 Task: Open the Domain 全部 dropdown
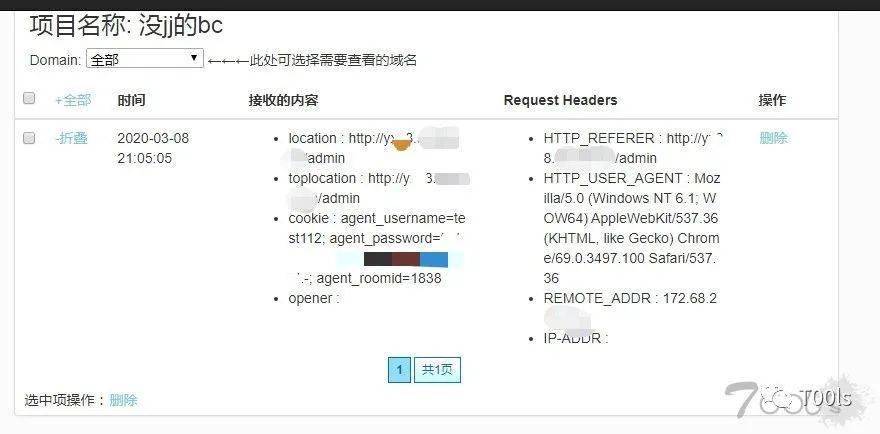(144, 59)
